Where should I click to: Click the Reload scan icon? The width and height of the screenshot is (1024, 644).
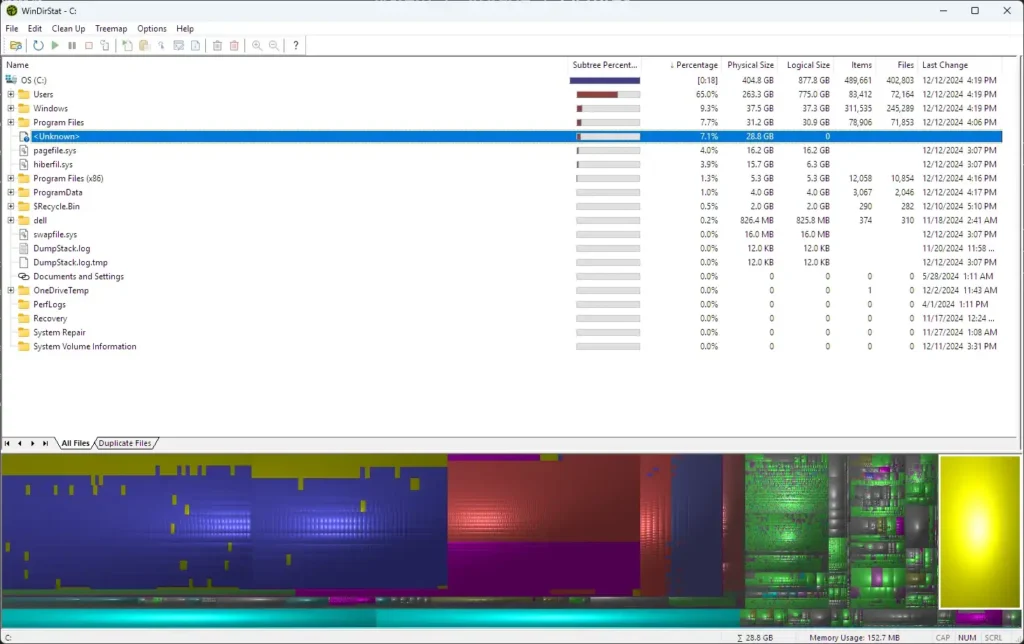38,45
